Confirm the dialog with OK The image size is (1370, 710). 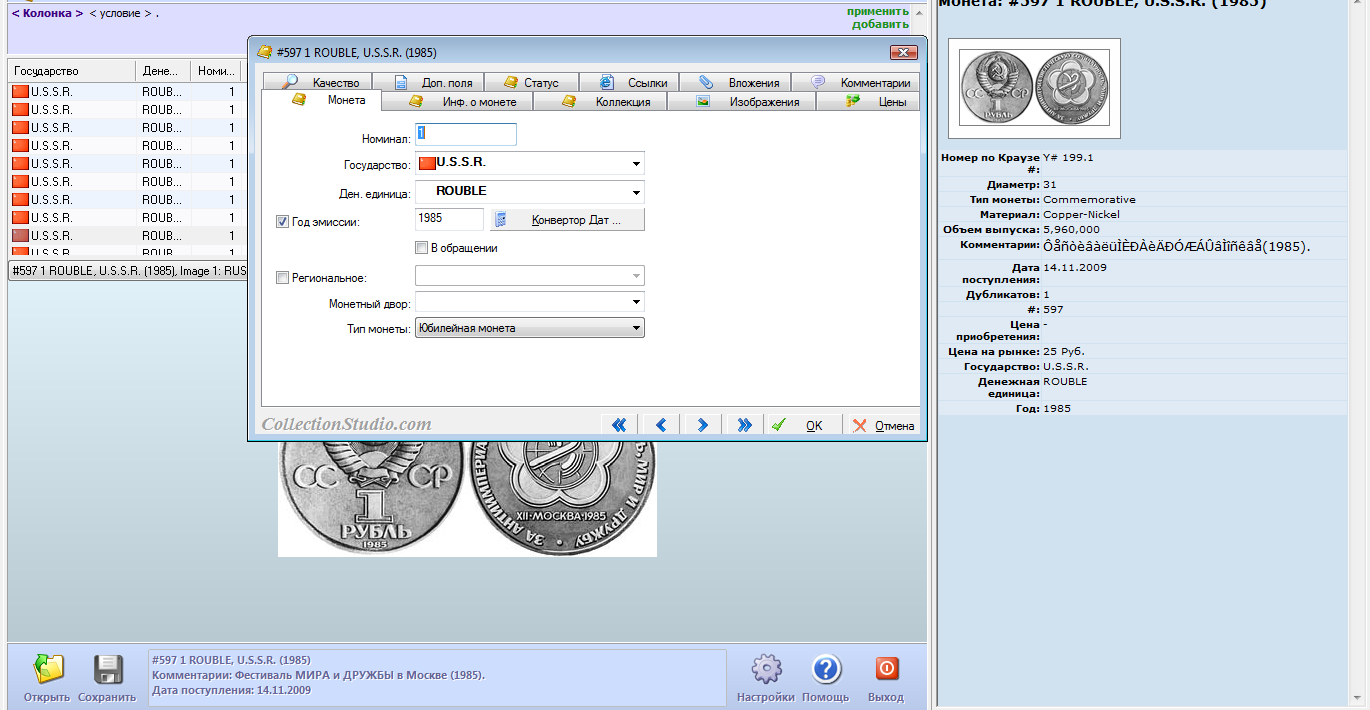801,425
